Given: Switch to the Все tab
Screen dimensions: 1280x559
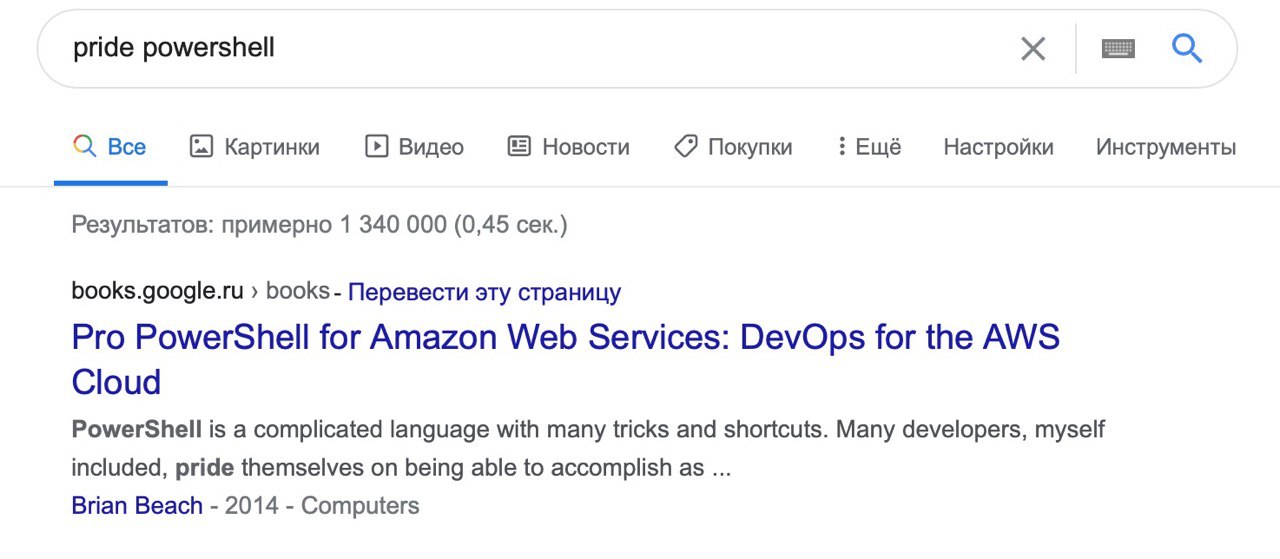Looking at the screenshot, I should click(x=110, y=147).
